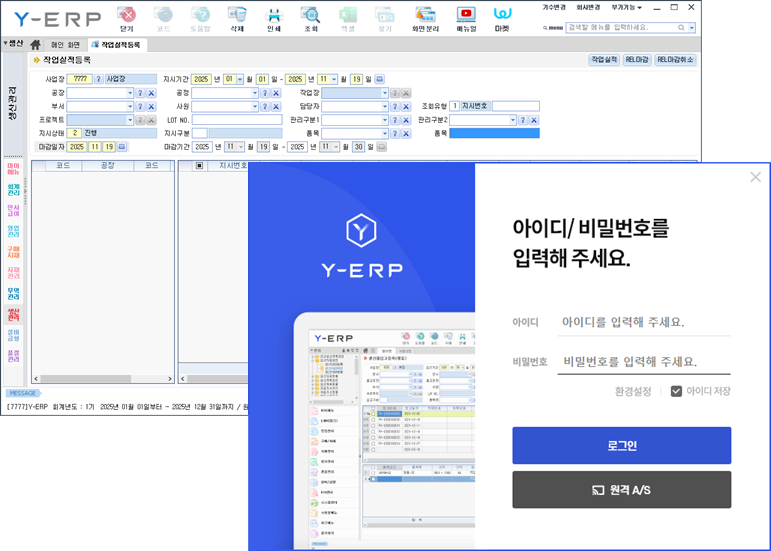The image size is (771, 551).
Task: Click the 삭제 (delete) toolbar icon
Action: tap(237, 18)
